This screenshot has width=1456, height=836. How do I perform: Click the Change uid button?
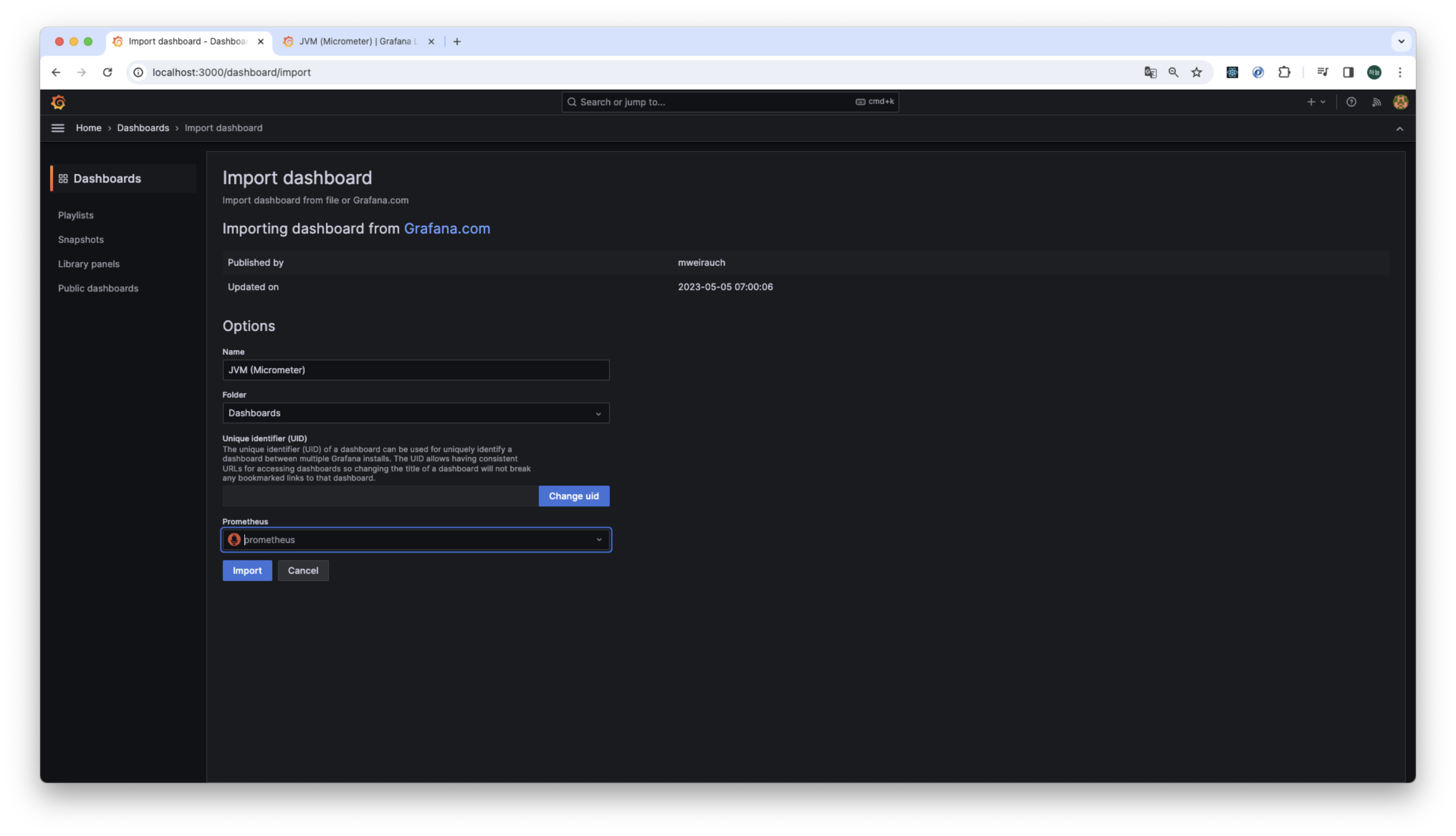(574, 496)
